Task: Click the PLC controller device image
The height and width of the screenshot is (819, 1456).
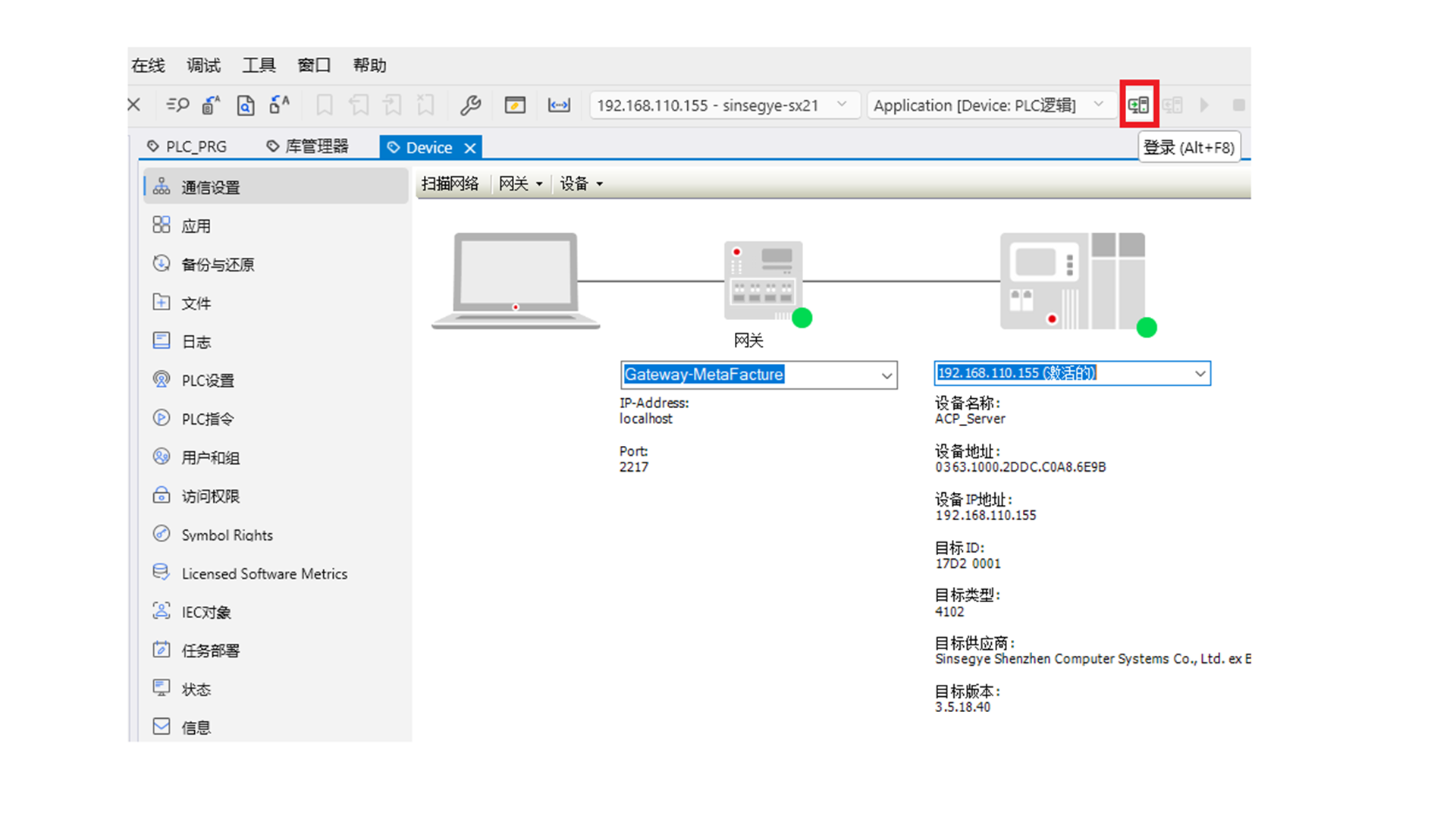Action: click(1072, 281)
